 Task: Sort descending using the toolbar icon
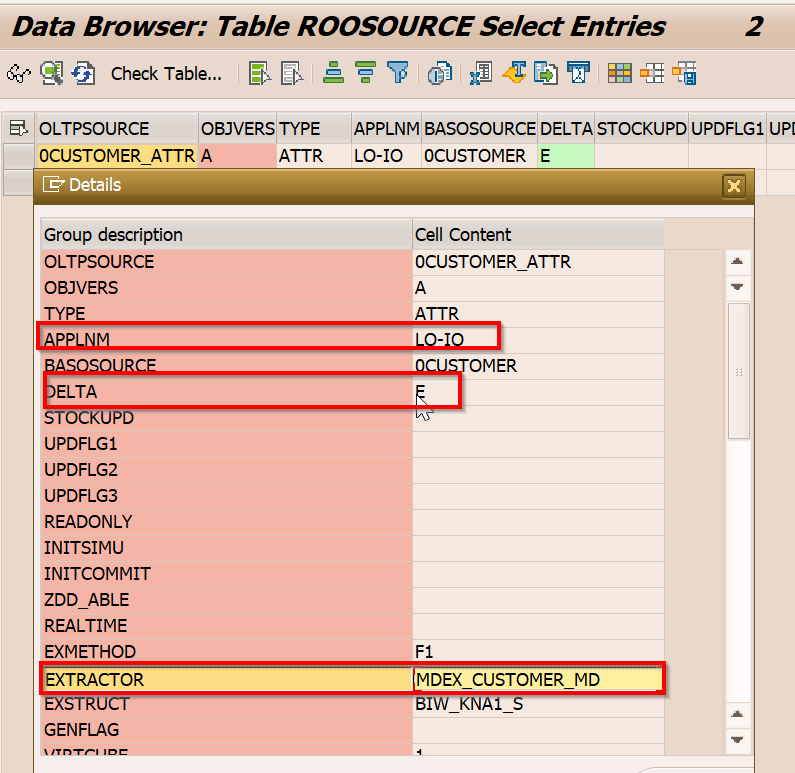pos(366,72)
